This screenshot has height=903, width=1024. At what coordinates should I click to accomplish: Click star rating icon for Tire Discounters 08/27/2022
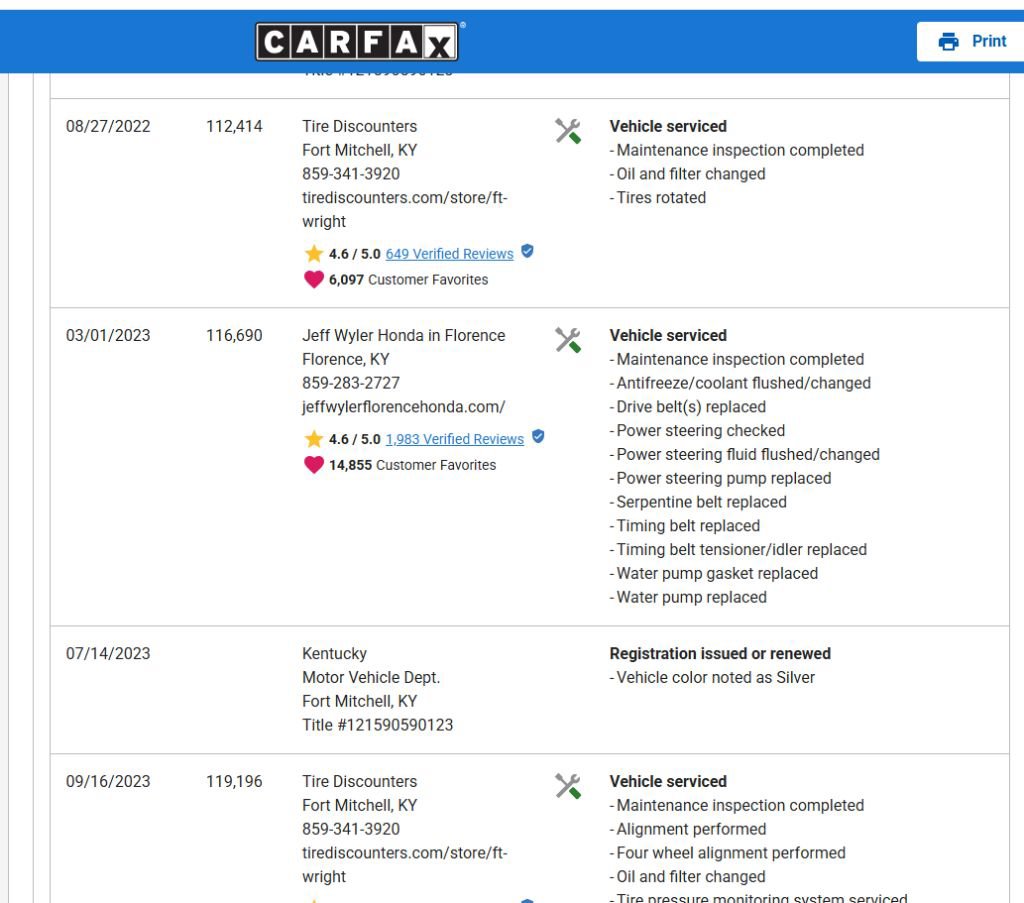click(313, 253)
